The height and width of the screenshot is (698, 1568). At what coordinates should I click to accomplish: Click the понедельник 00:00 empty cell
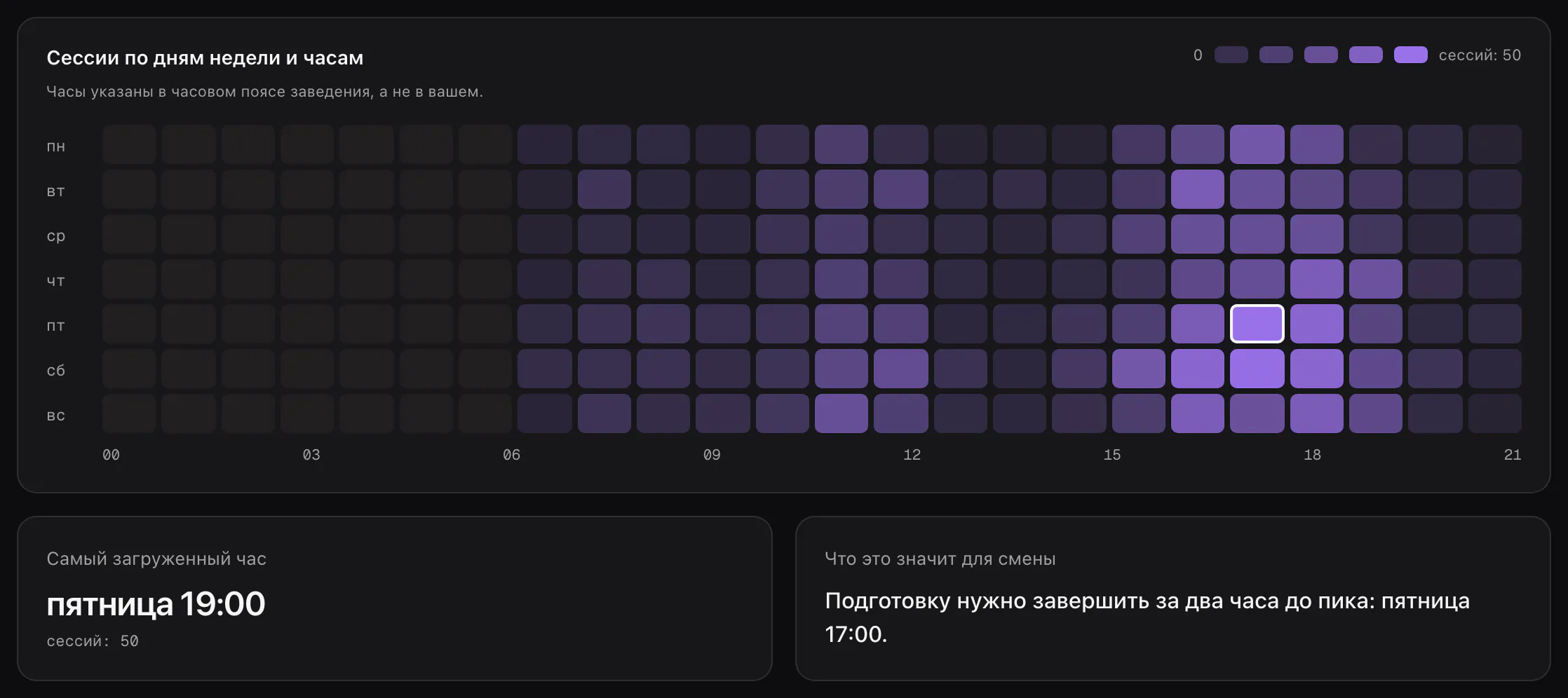coord(129,144)
